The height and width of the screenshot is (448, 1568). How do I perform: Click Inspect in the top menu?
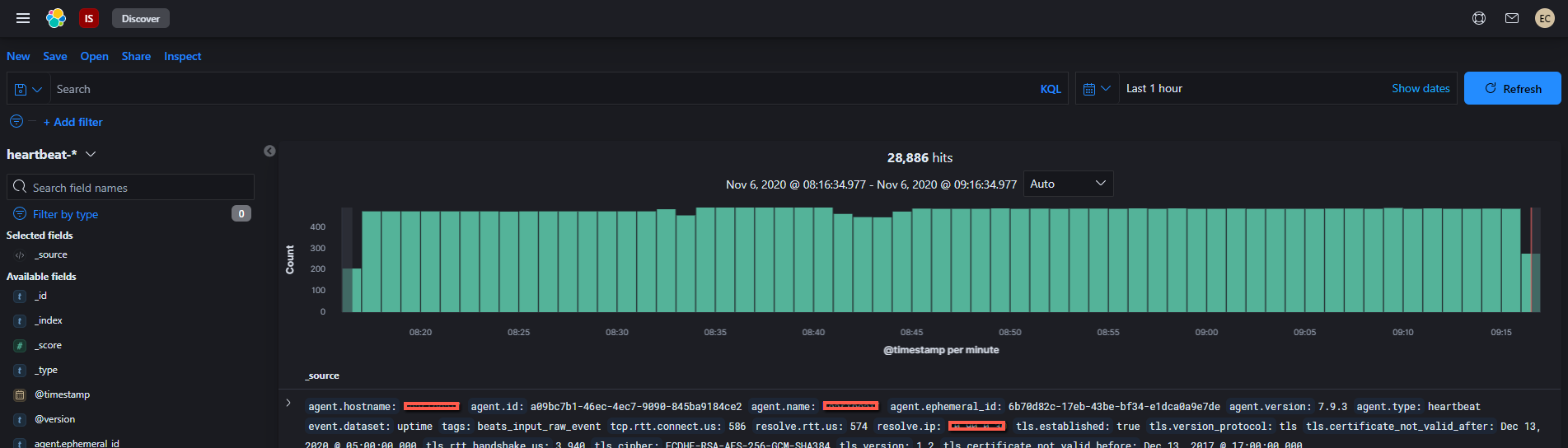182,56
